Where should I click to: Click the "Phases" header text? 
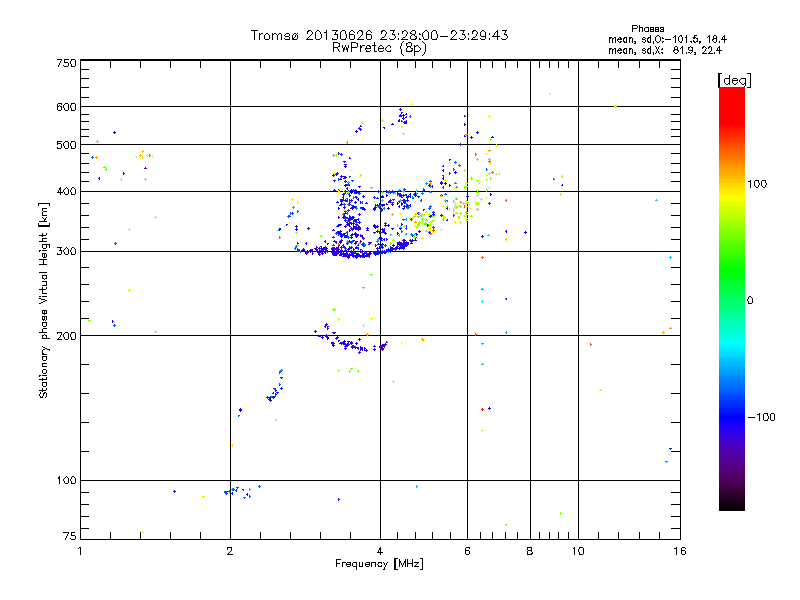647,29
